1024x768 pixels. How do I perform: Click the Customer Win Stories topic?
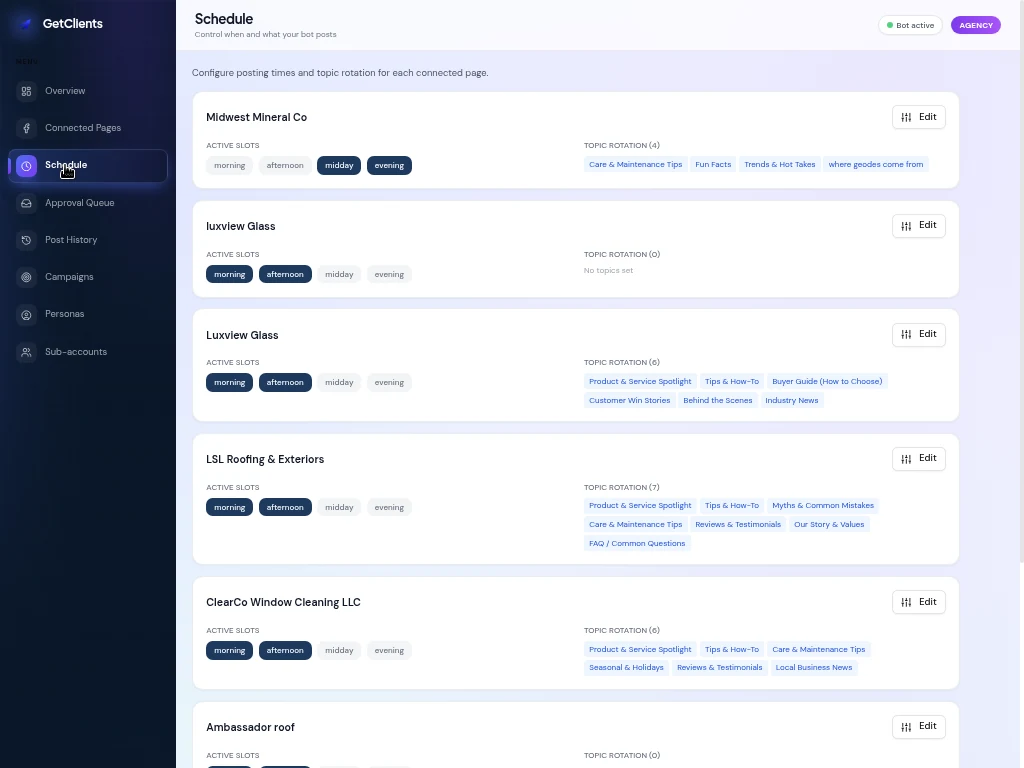(630, 400)
